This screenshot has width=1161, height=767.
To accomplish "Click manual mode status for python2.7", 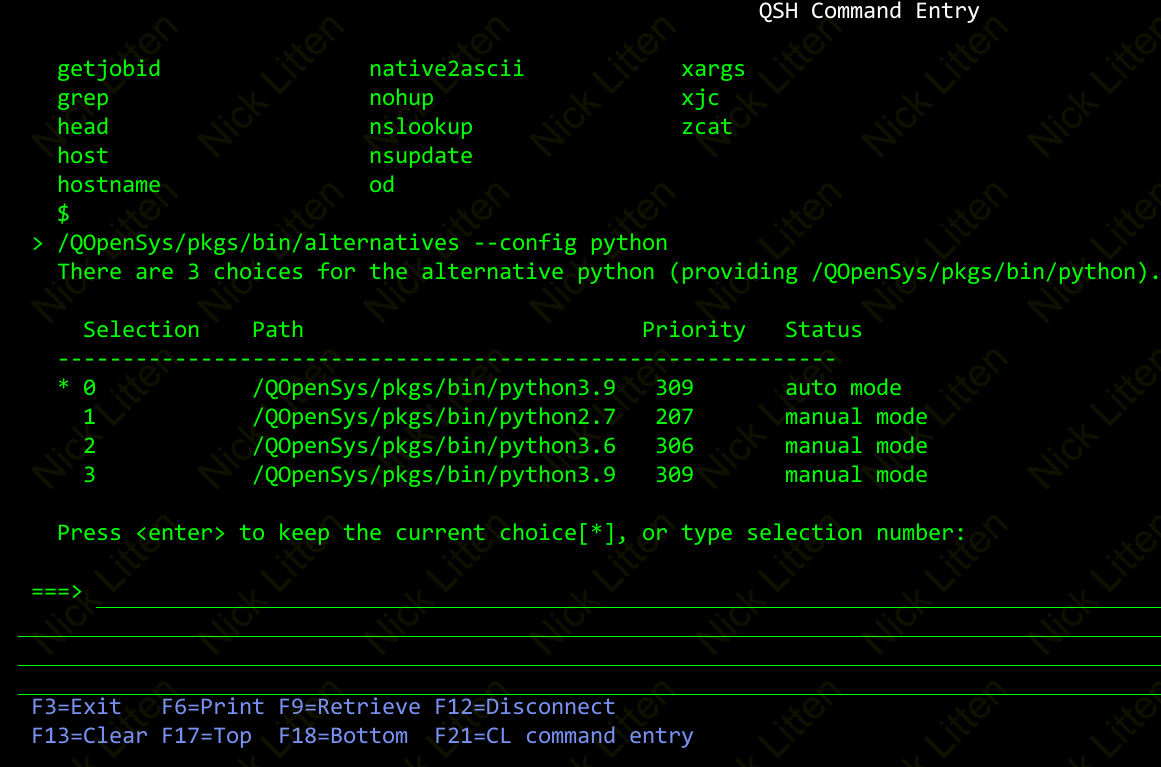I will 856,416.
